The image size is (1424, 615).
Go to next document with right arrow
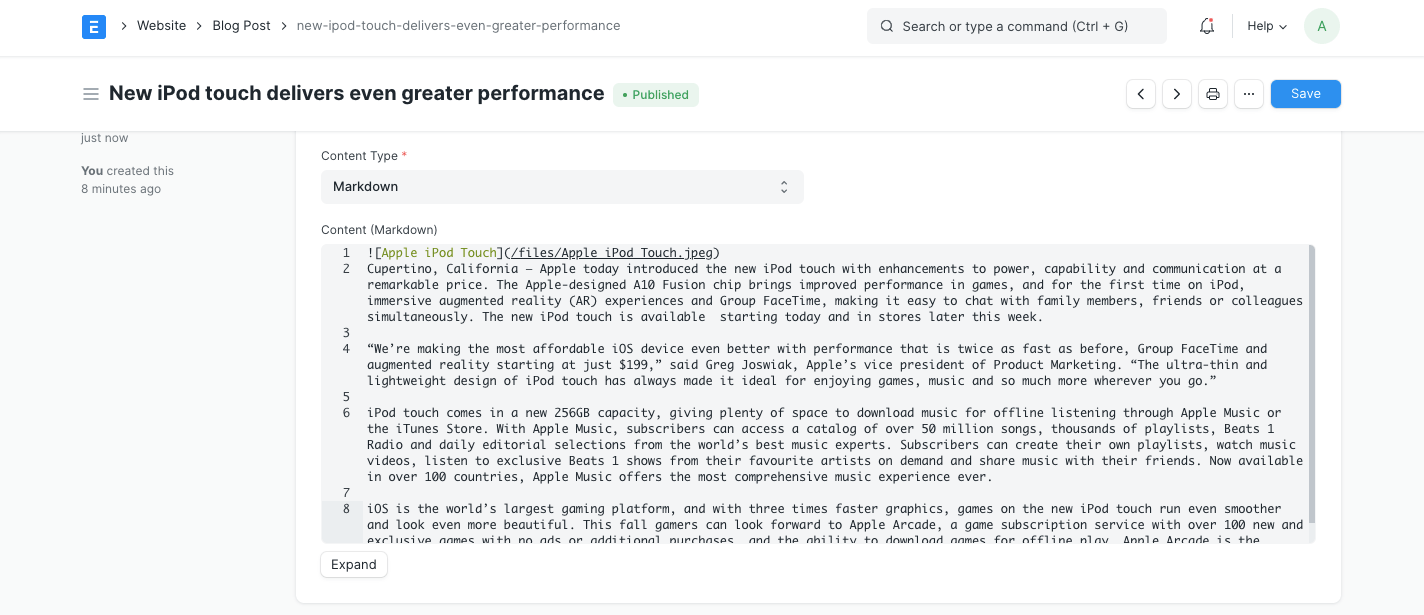coord(1176,93)
